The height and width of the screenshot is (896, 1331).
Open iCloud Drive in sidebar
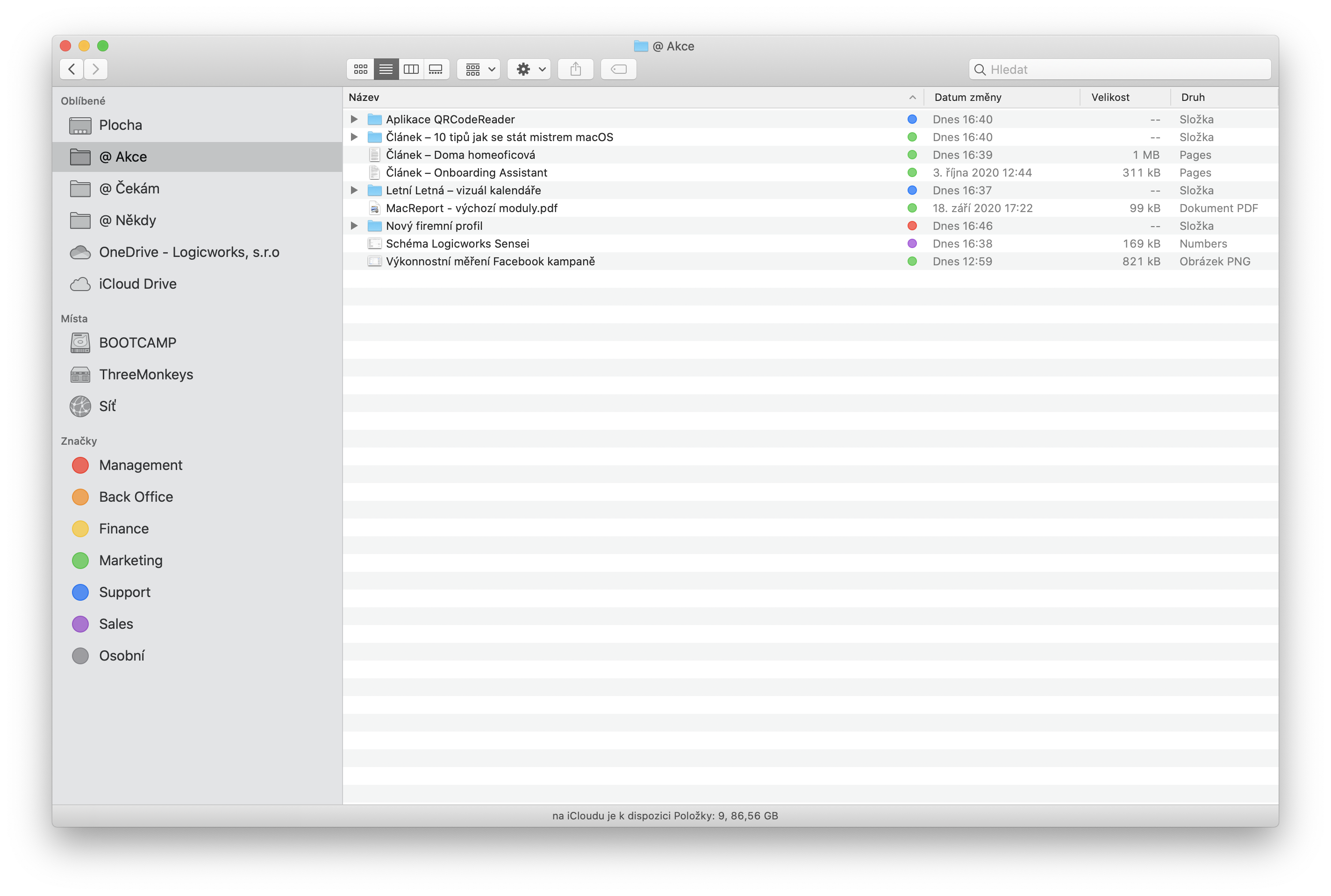pyautogui.click(x=137, y=284)
